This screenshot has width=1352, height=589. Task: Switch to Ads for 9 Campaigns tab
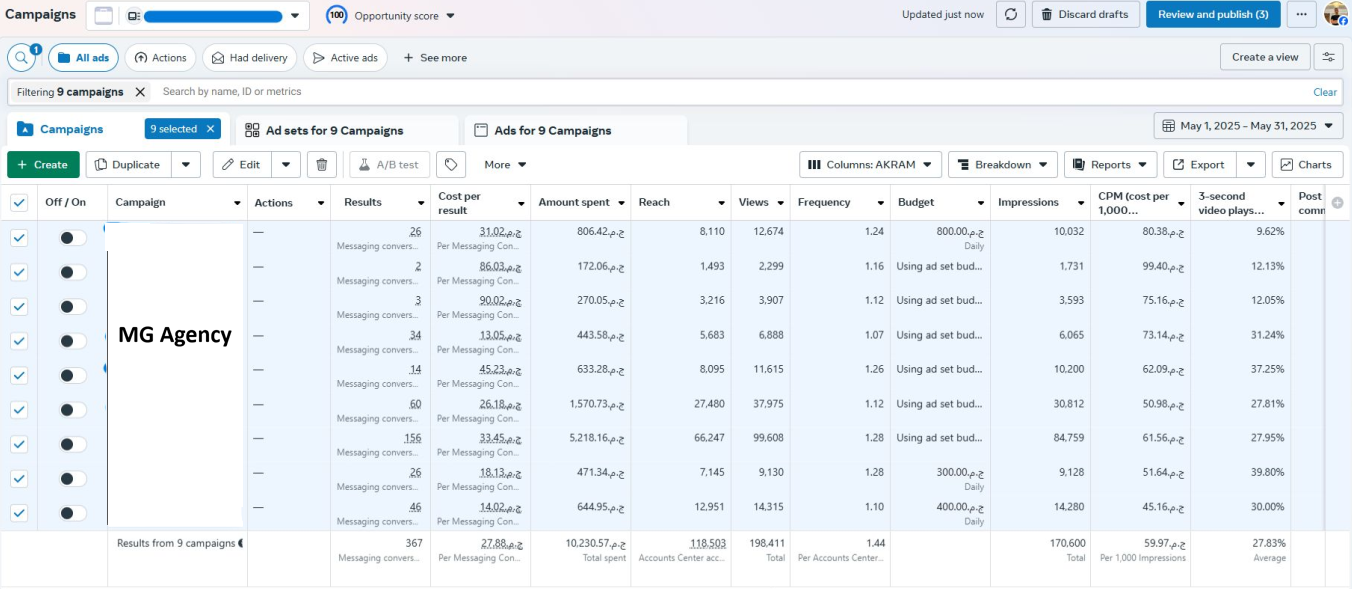[x=552, y=131]
